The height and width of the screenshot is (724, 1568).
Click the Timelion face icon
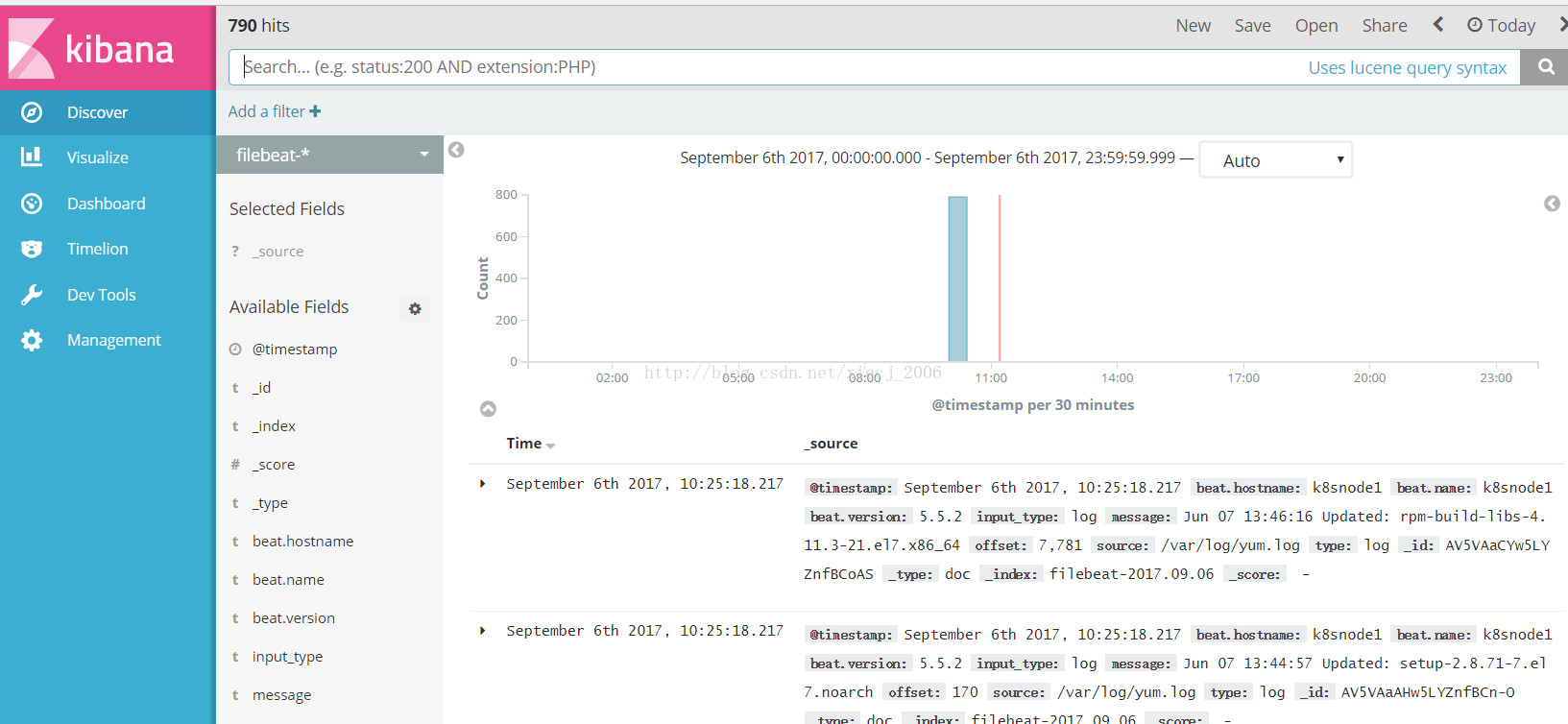32,249
